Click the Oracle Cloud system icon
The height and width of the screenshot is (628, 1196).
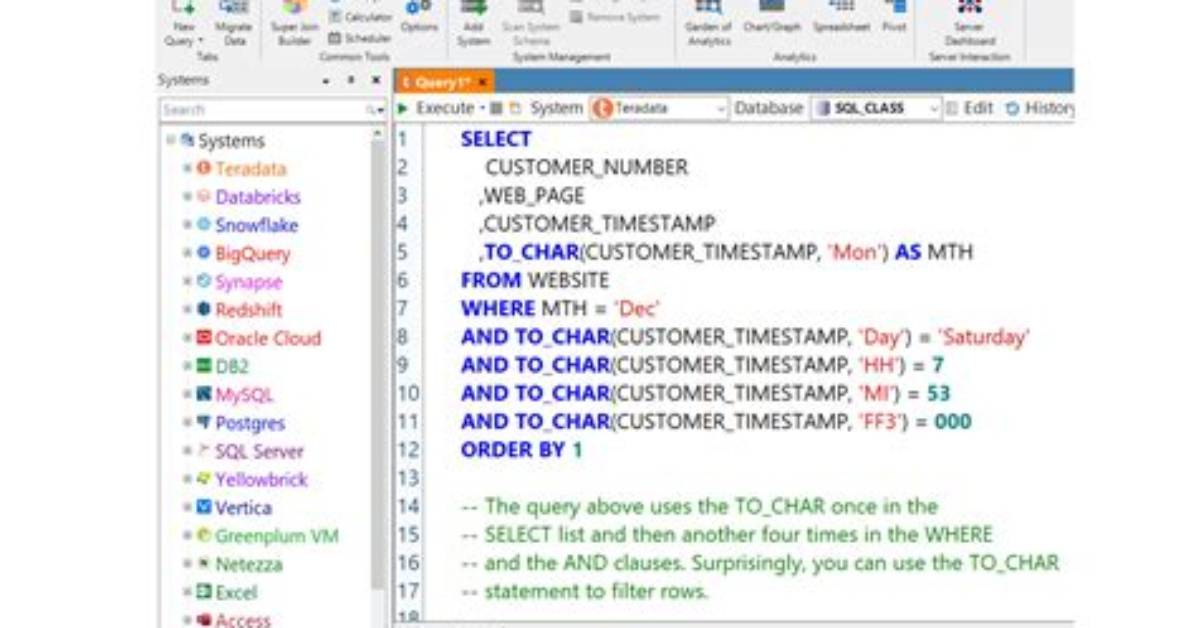click(204, 337)
